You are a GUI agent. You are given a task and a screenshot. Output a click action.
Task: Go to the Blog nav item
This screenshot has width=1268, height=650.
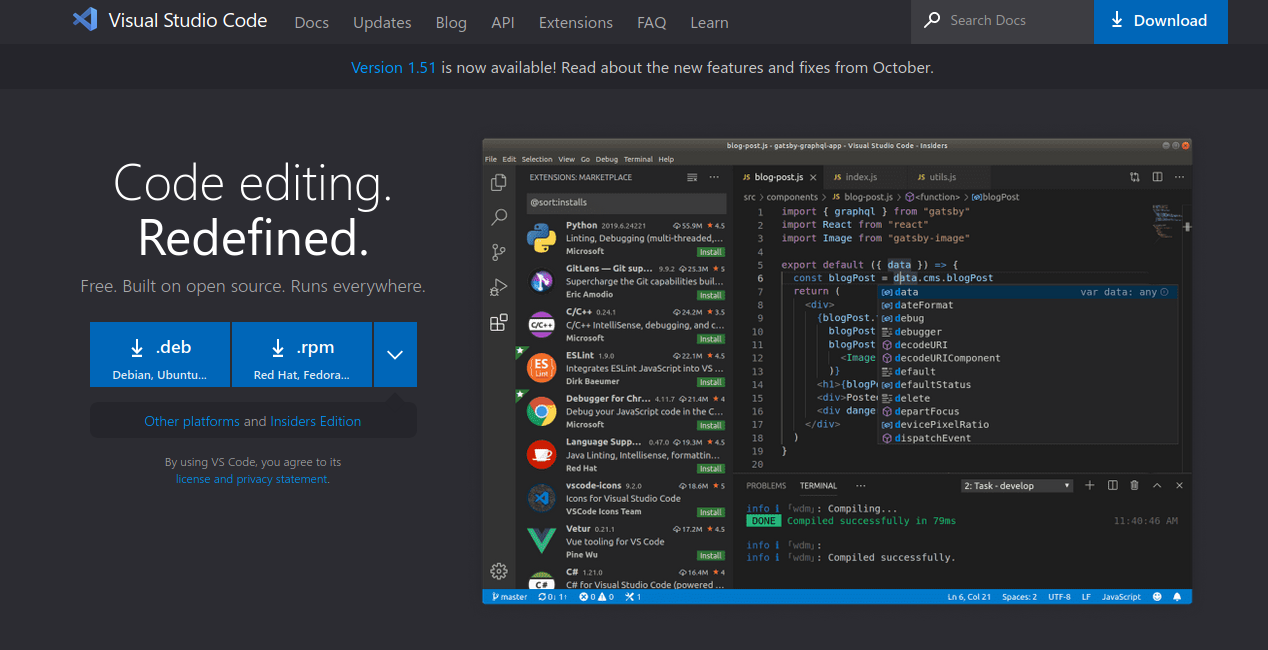point(451,22)
